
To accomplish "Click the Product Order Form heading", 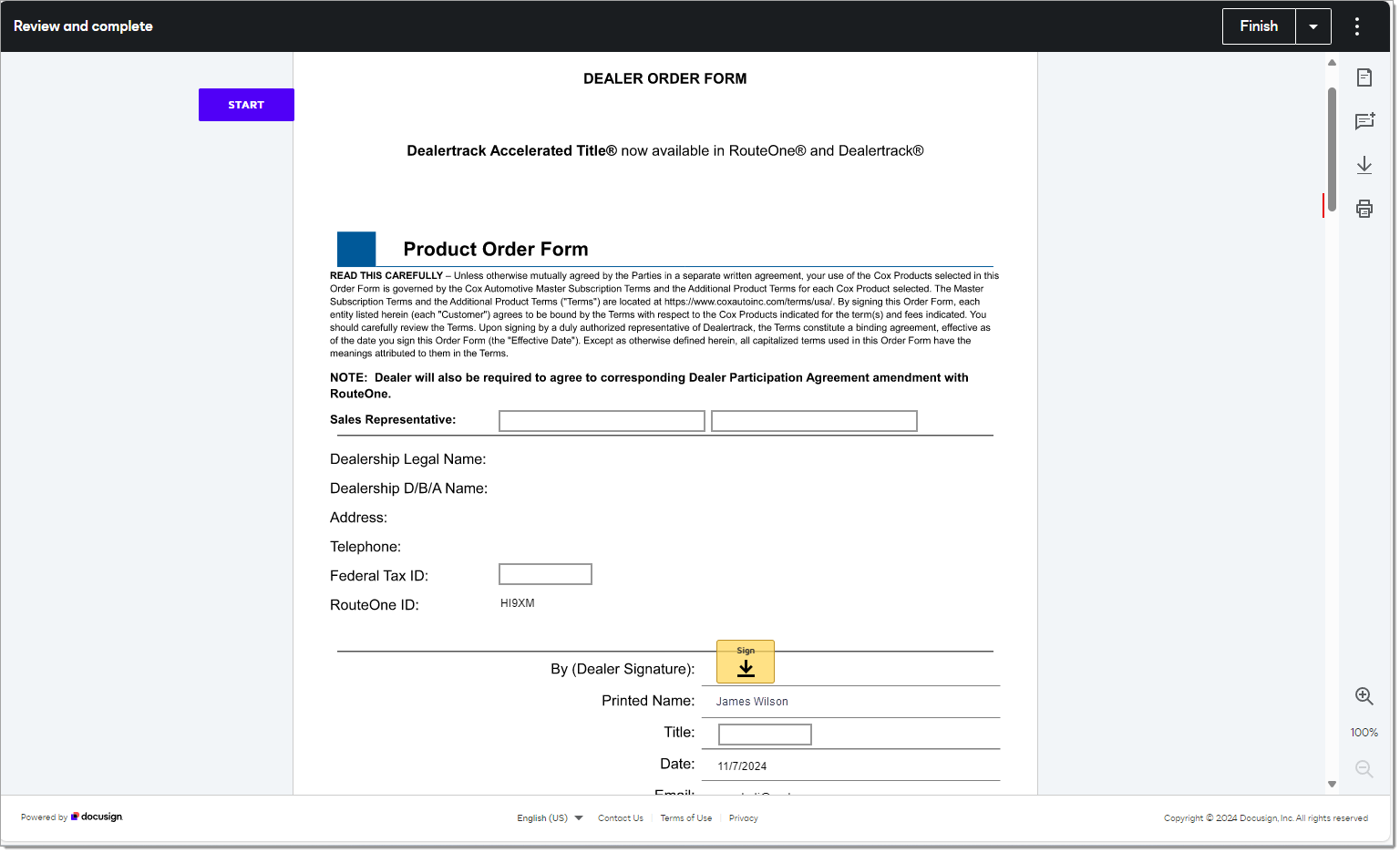I will pyautogui.click(x=496, y=249).
